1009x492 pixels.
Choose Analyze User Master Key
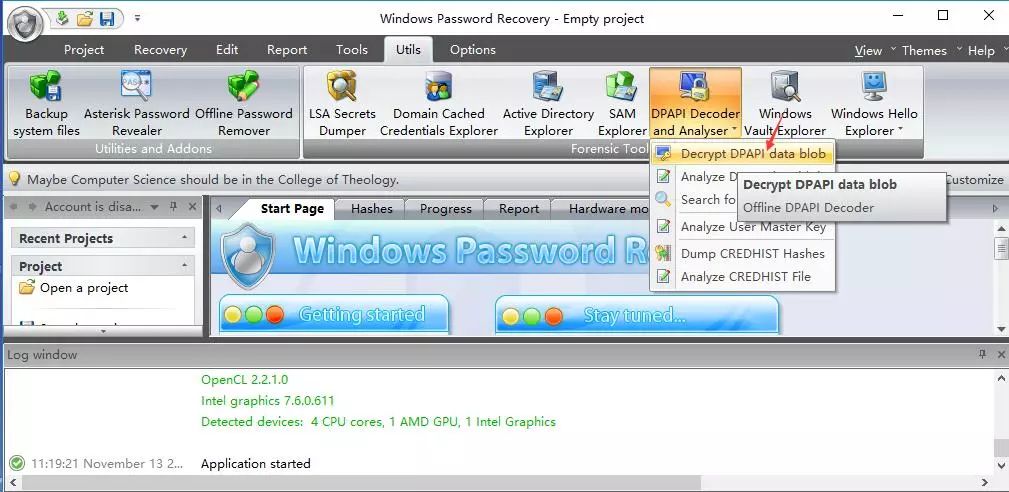click(x=743, y=226)
